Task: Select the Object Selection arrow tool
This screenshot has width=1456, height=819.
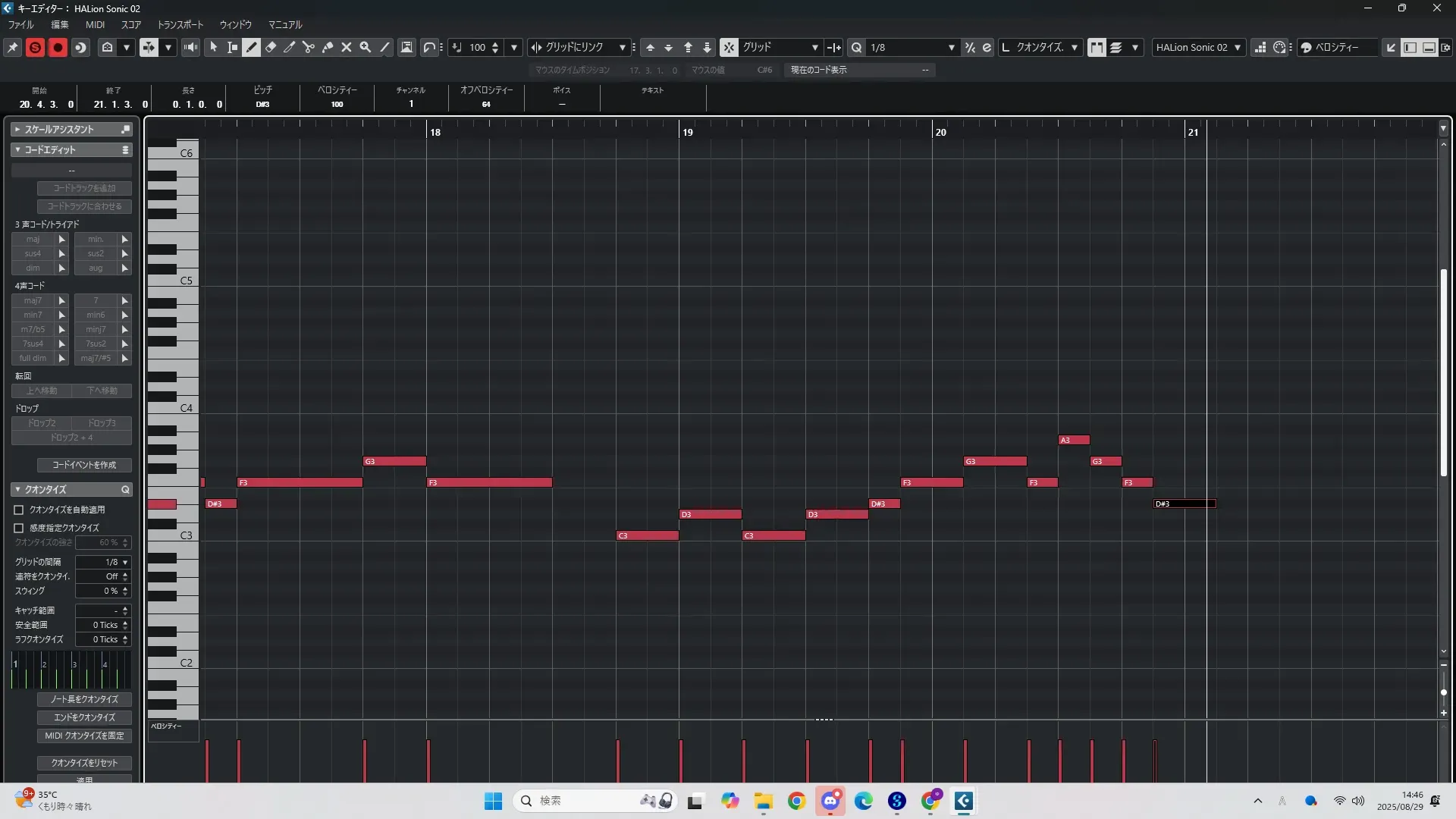Action: 214,47
